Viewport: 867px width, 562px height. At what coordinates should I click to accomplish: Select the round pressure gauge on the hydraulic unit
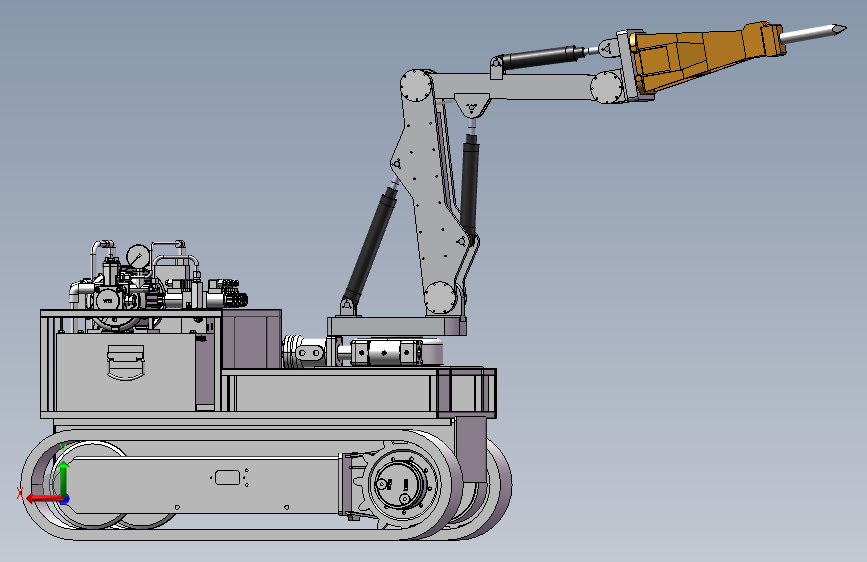[x=138, y=256]
